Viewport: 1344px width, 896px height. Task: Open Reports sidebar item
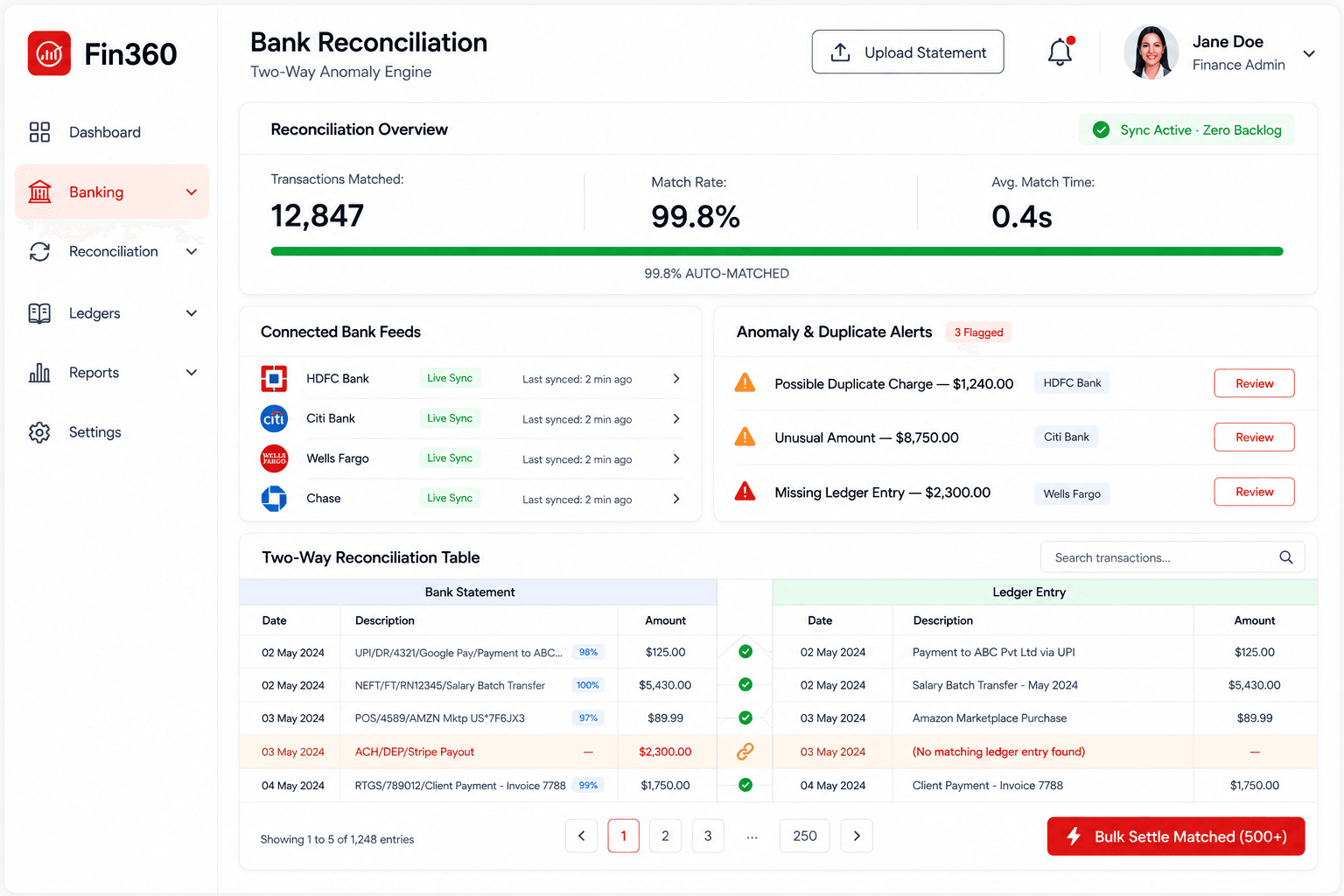[x=112, y=373]
